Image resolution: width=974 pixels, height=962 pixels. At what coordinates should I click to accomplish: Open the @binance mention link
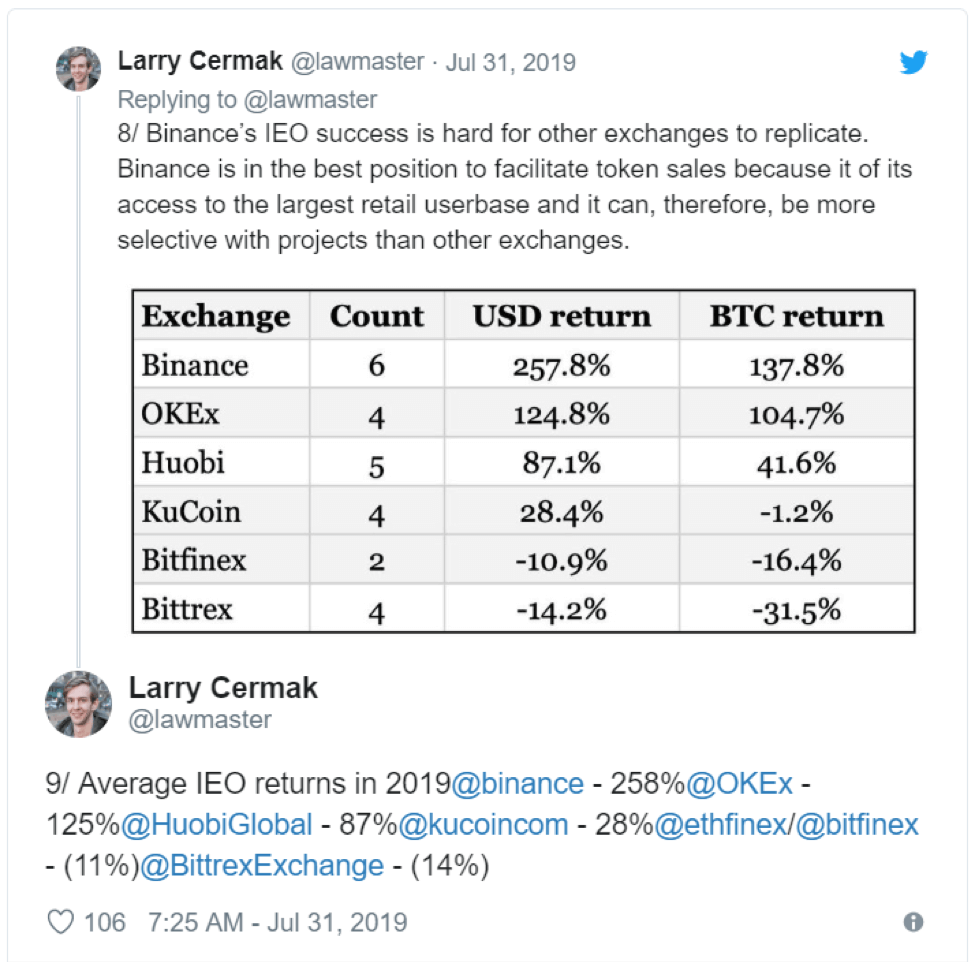coord(517,783)
